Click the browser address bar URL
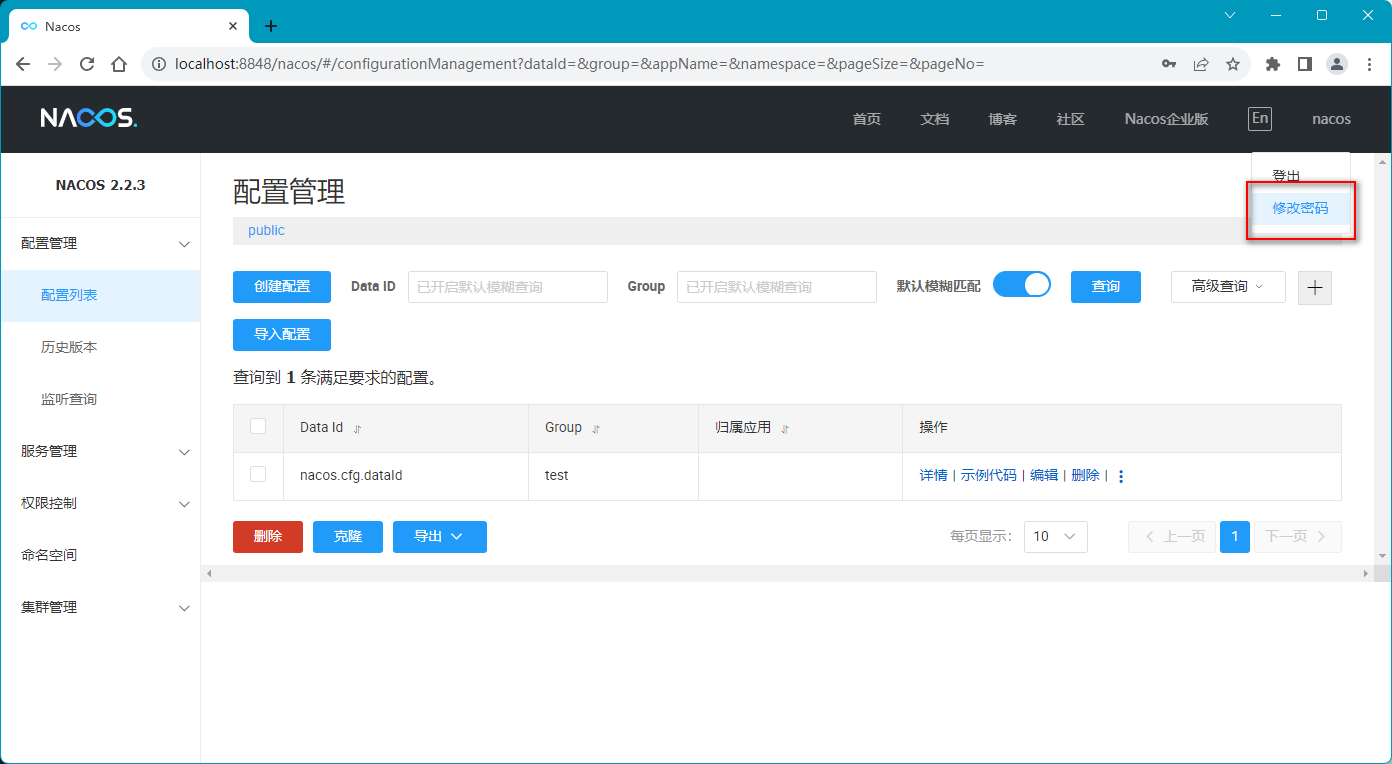Screen dimensions: 1392x764 pyautogui.click(x=580, y=64)
